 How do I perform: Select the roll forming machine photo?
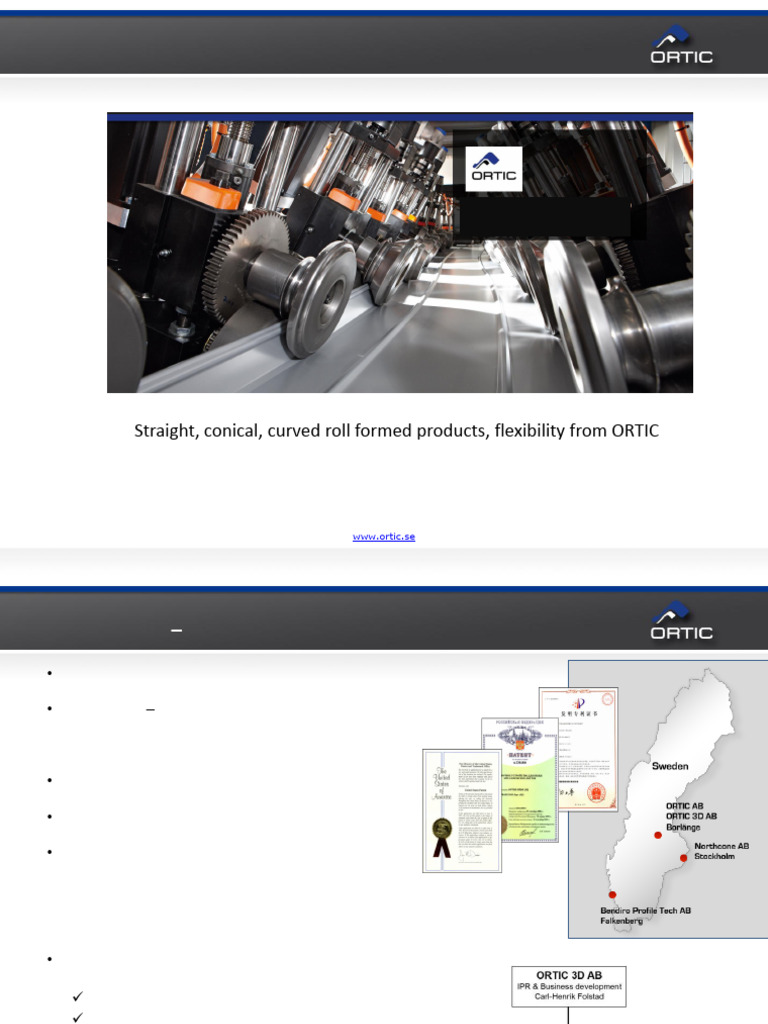click(400, 253)
